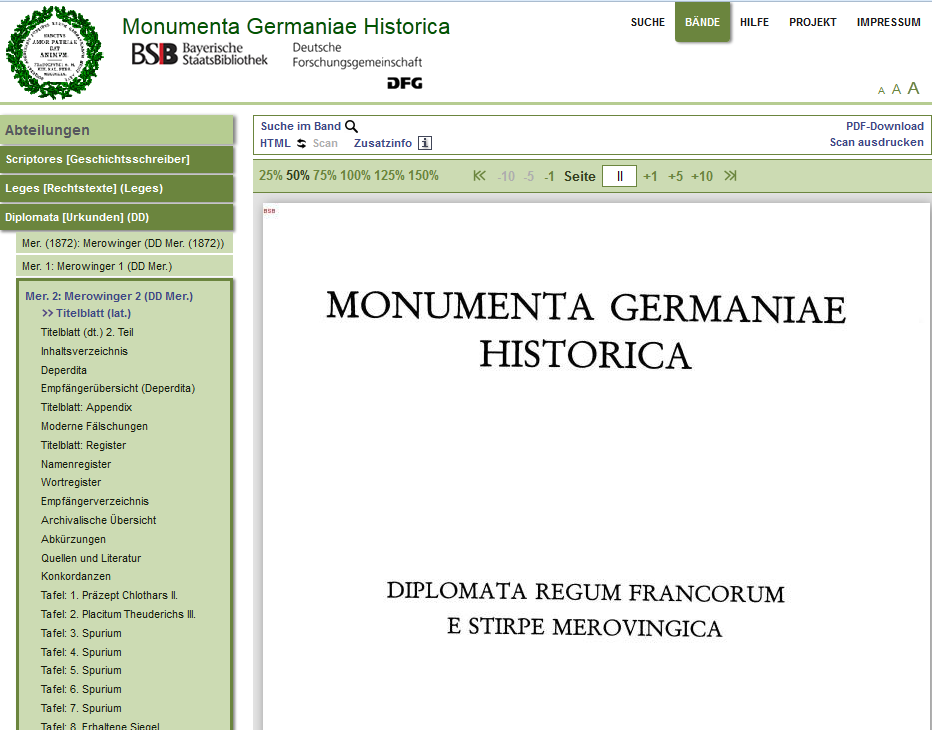932x730 pixels.
Task: Click the Zusatzinfo link
Action: [383, 143]
